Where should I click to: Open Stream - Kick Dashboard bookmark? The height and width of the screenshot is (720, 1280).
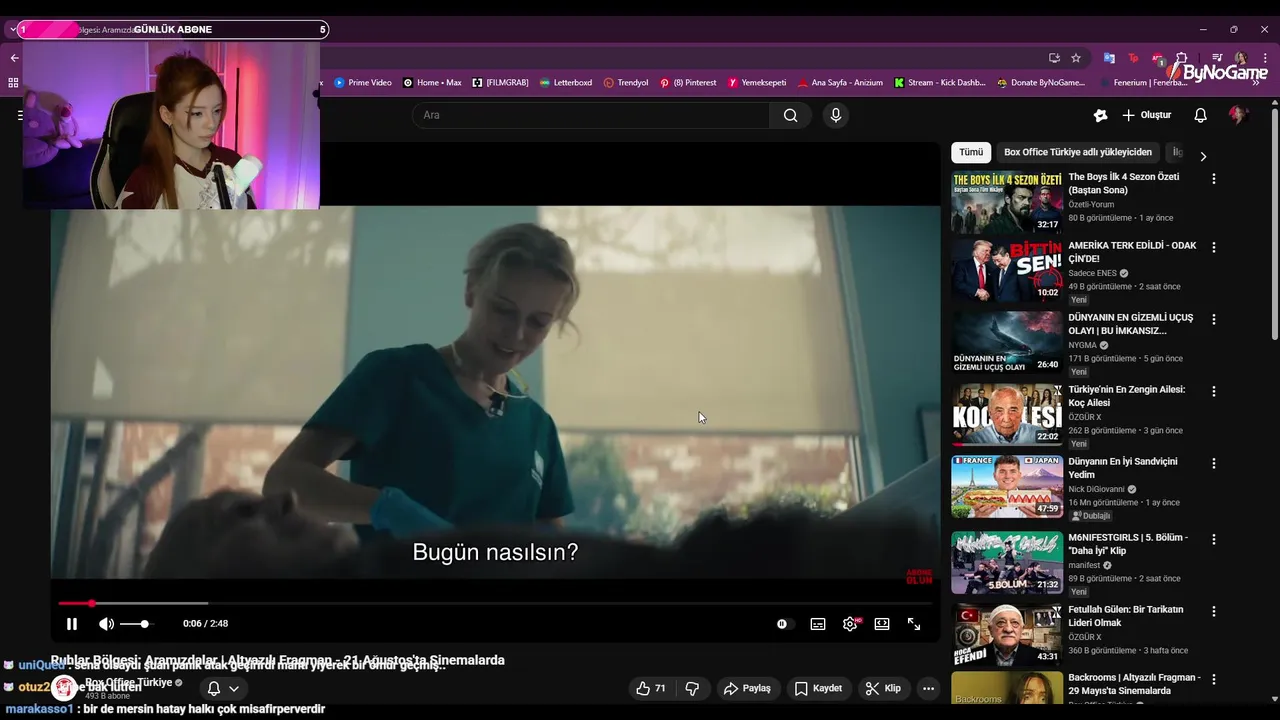pos(940,83)
